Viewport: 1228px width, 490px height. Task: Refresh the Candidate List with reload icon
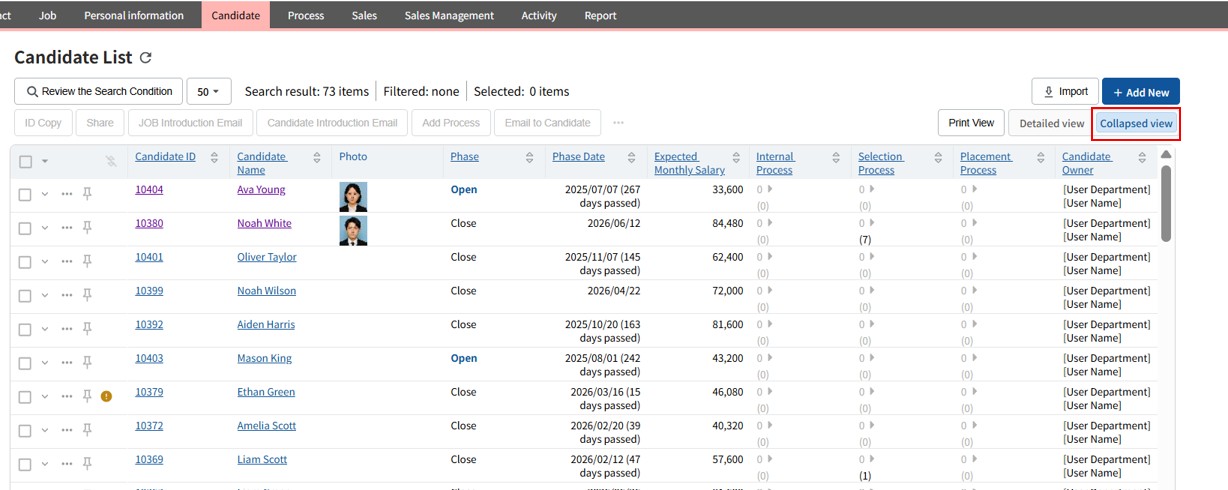coord(146,58)
